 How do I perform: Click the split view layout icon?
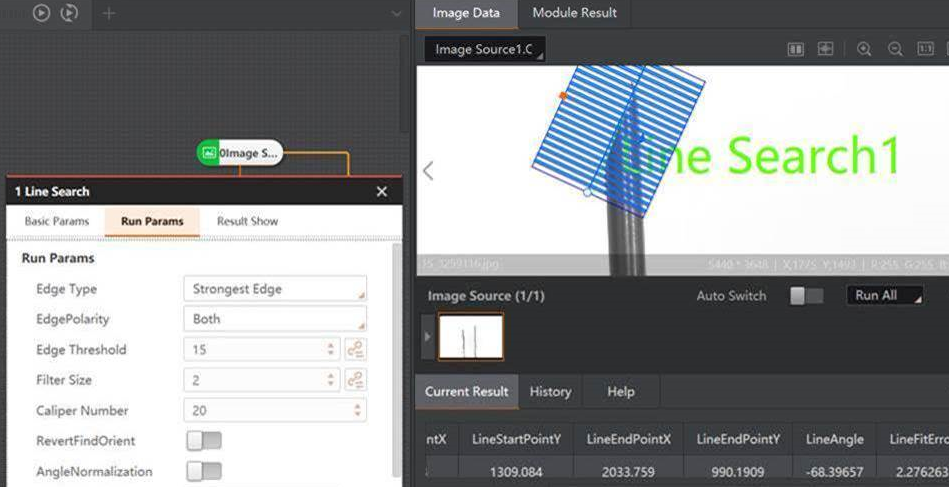click(x=796, y=49)
